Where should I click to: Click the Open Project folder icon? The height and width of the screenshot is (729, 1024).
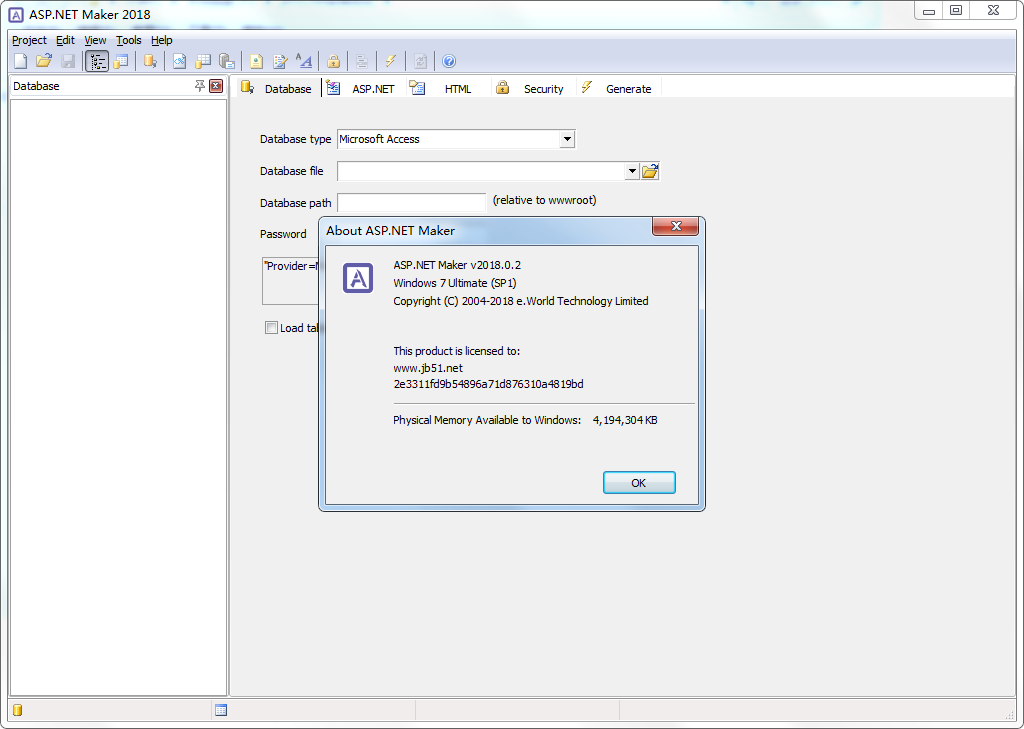(44, 61)
